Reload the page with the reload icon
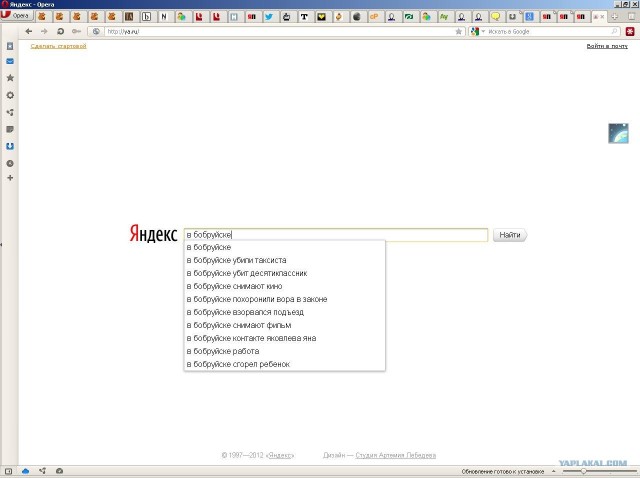Viewport: 640px width, 478px height. coord(60,31)
